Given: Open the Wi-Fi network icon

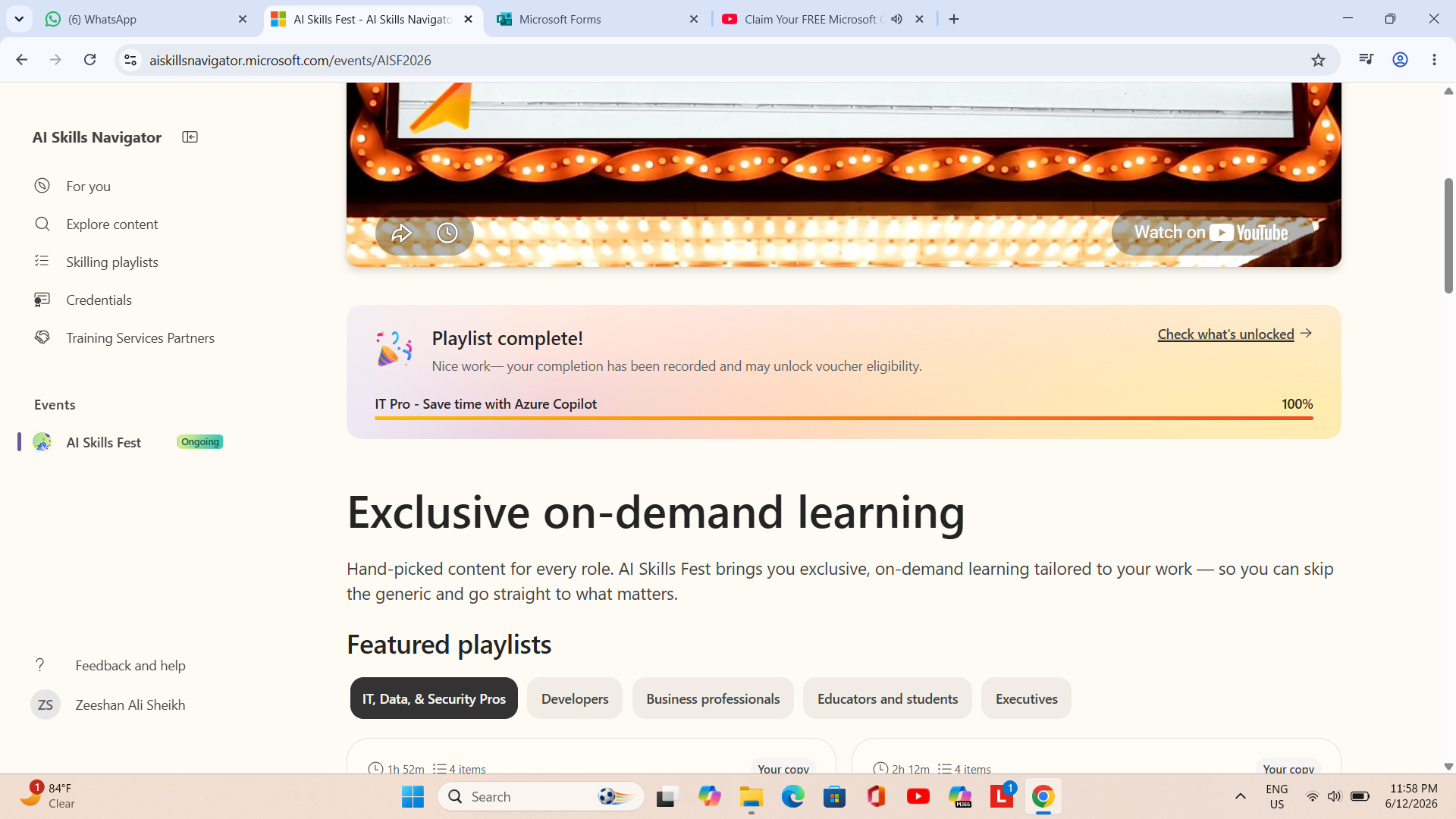Looking at the screenshot, I should click(1312, 796).
